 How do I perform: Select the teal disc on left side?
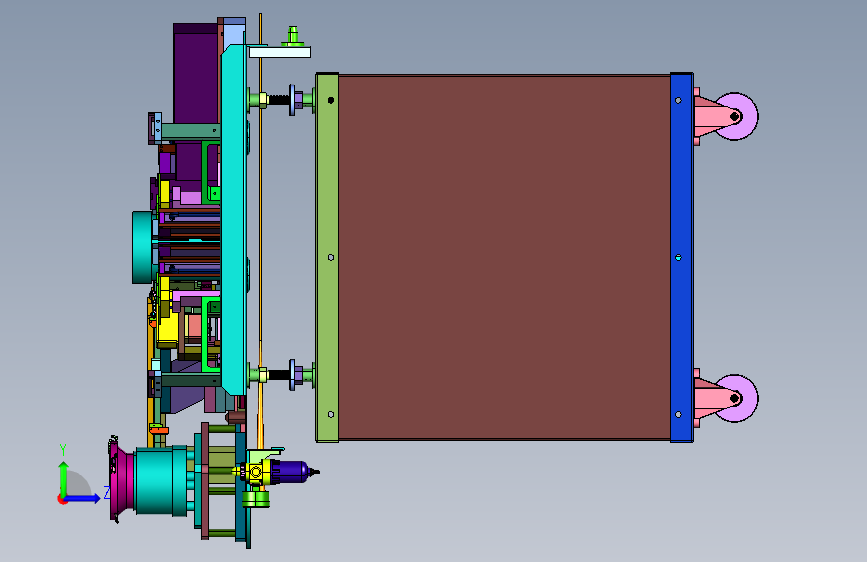[x=142, y=247]
